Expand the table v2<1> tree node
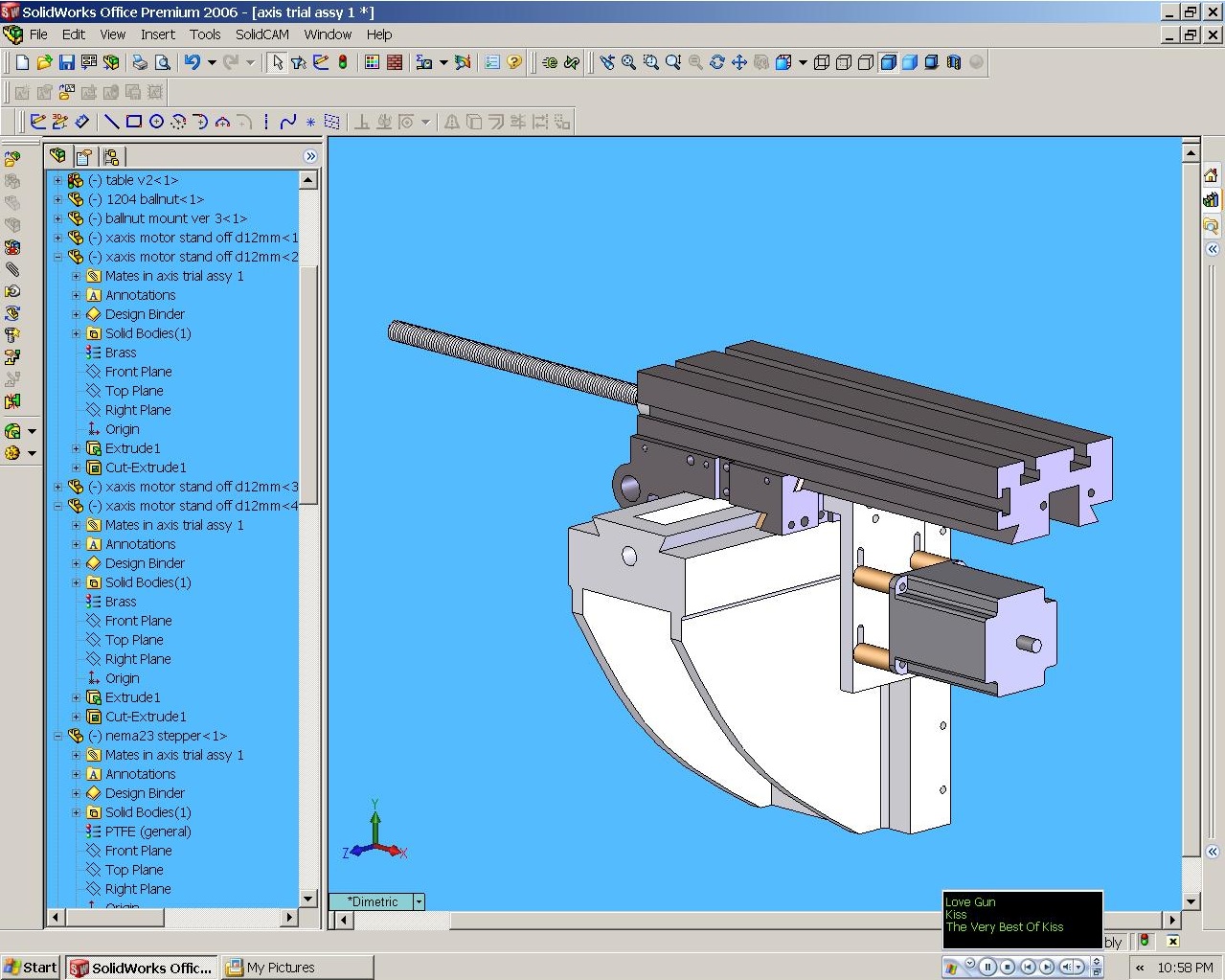Viewport: 1225px width, 980px height. (57, 180)
